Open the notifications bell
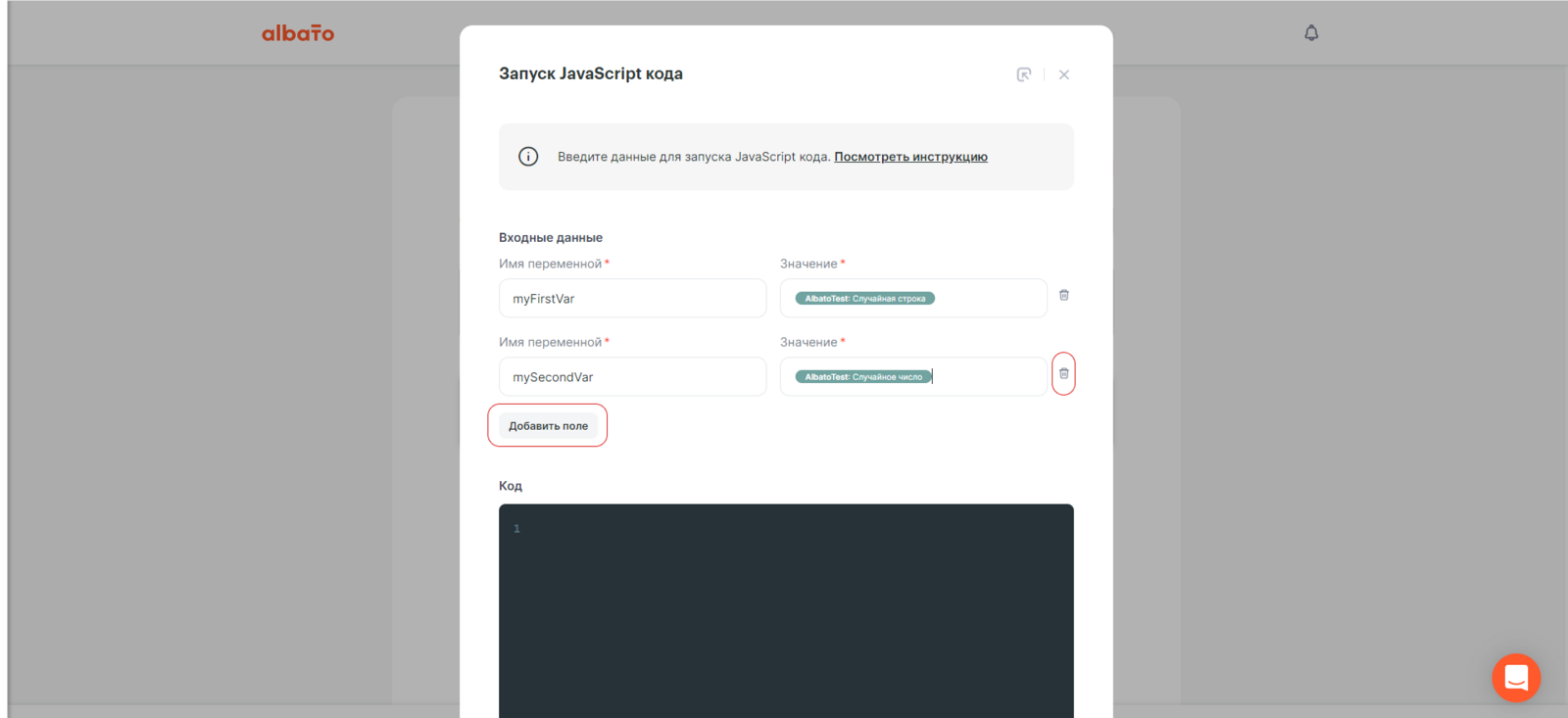 [1311, 33]
